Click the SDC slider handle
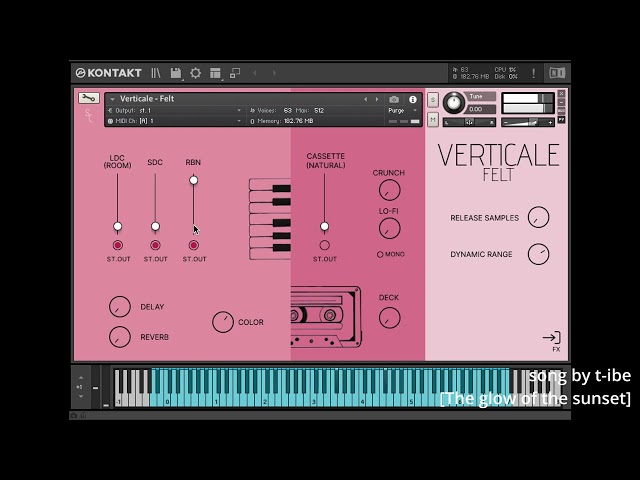 tap(155, 226)
